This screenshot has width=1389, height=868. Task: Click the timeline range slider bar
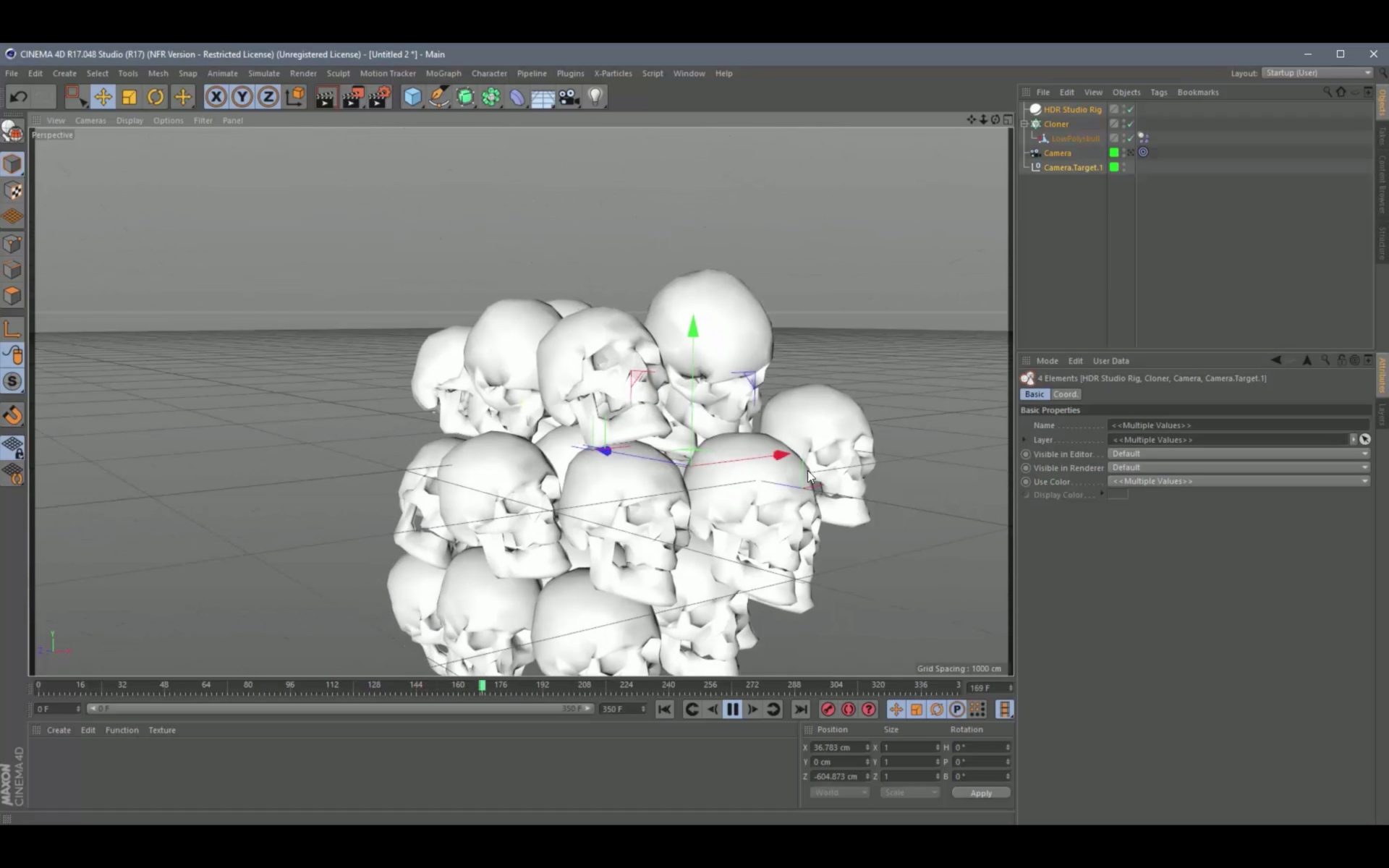tap(341, 709)
